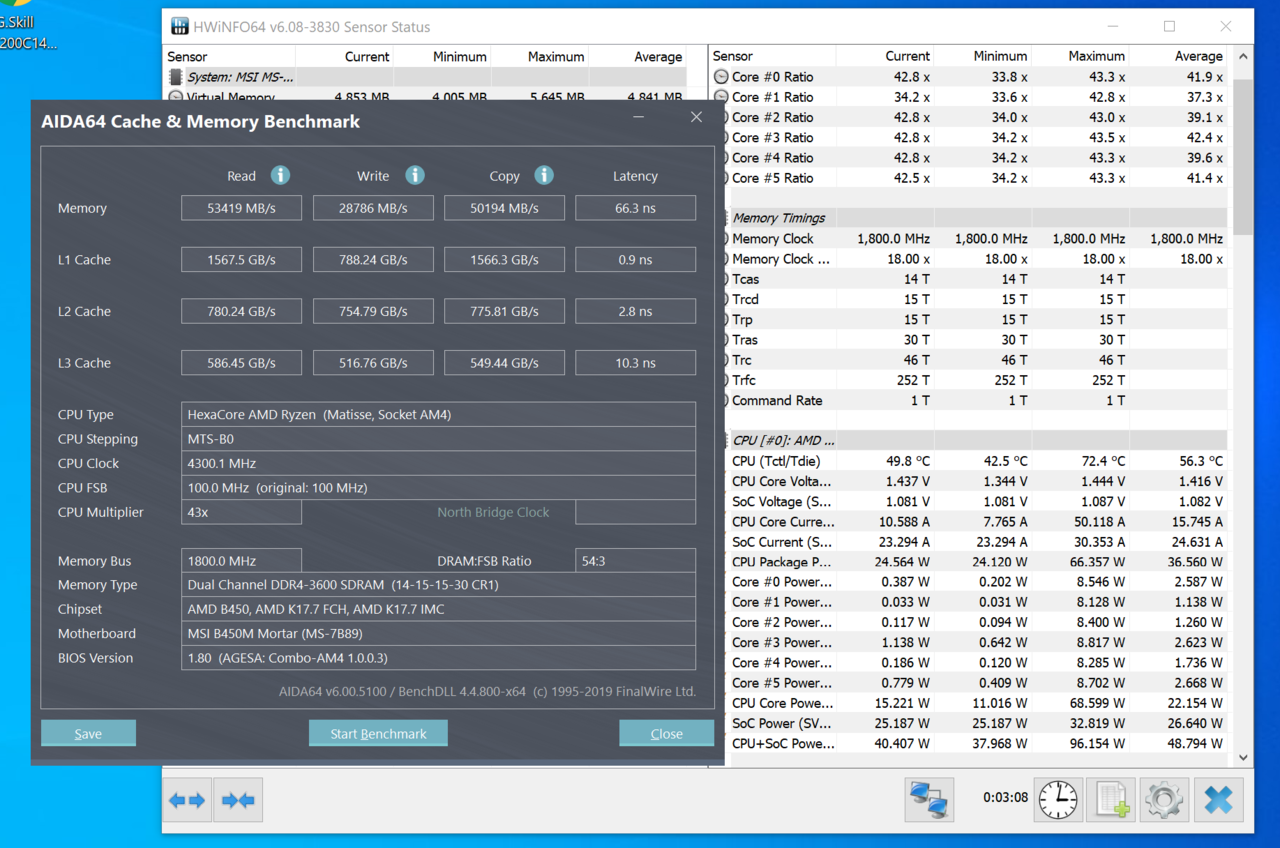1280x848 pixels.
Task: Click the L2 Cache Write 754.79 GB/s field
Action: pyautogui.click(x=373, y=311)
